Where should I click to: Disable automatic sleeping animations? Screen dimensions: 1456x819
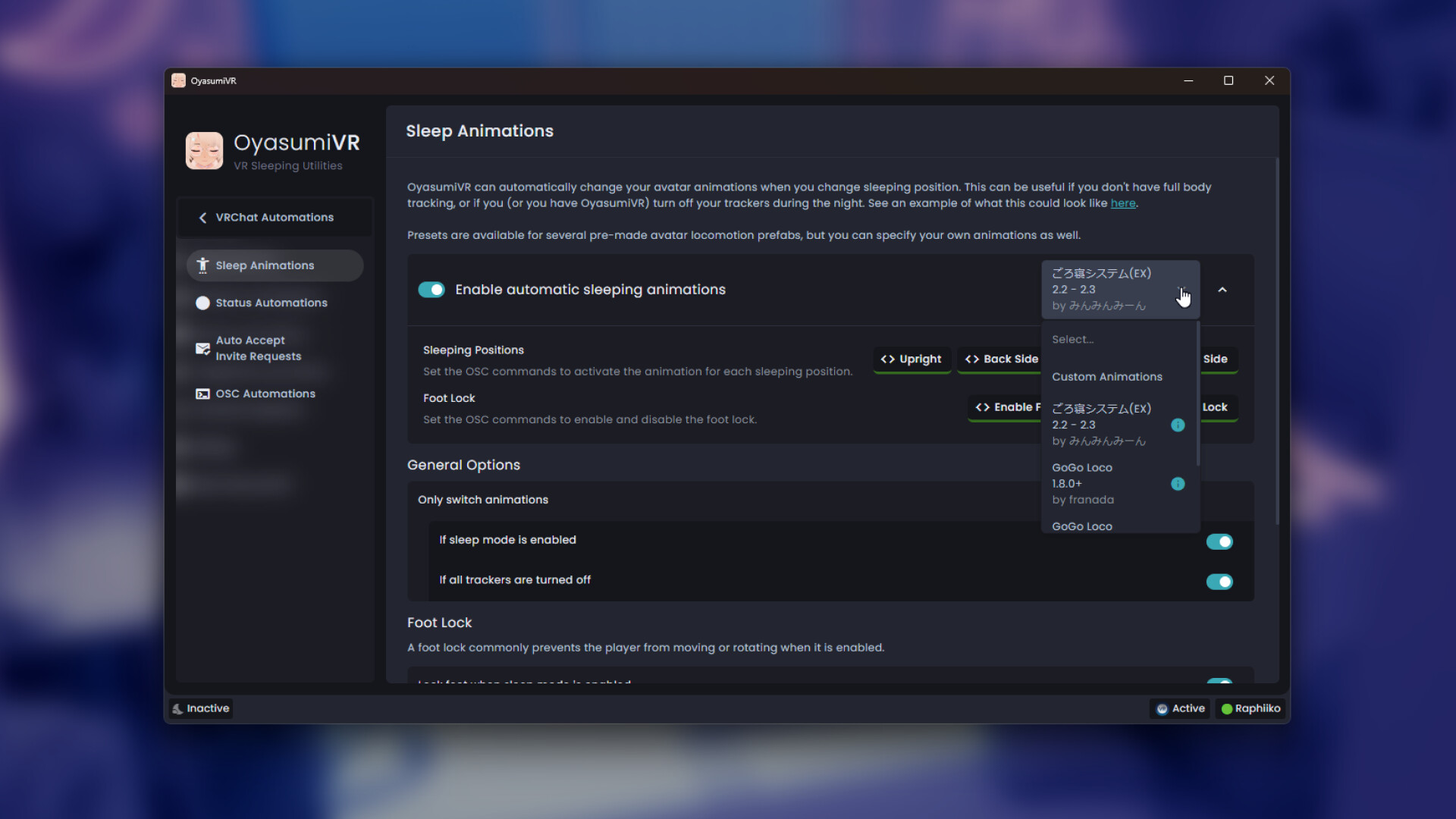point(431,290)
